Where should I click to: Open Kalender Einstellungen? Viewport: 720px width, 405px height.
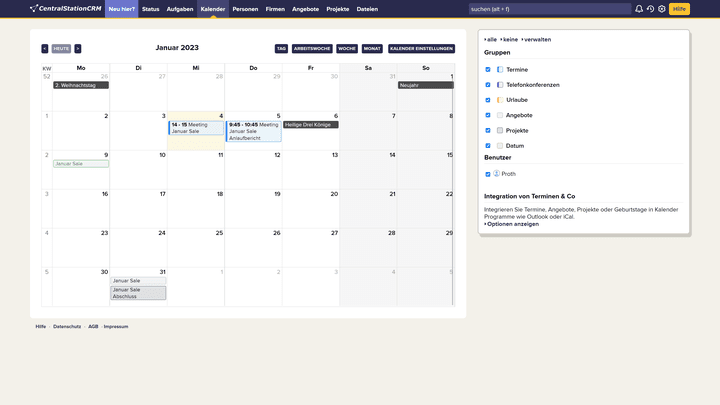pyautogui.click(x=421, y=48)
